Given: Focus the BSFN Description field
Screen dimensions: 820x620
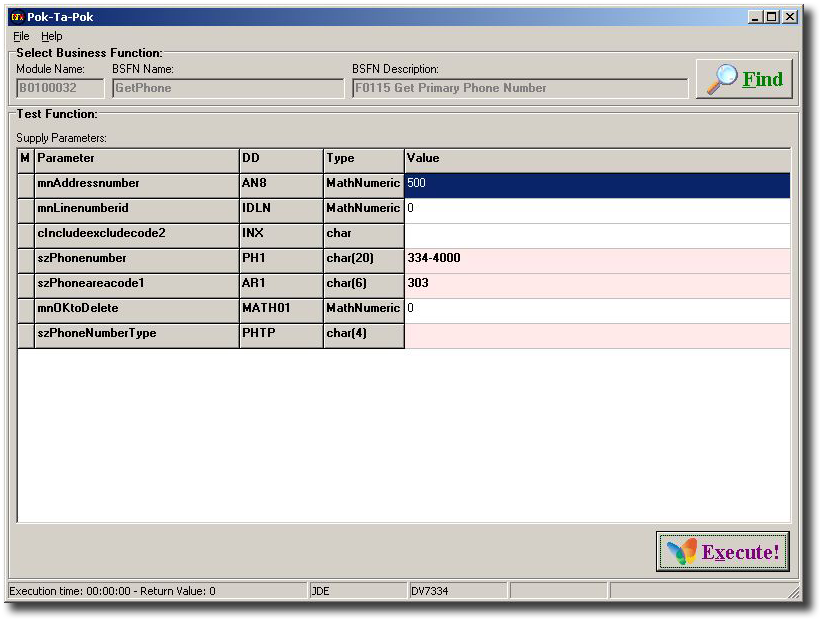Looking at the screenshot, I should tap(520, 88).
